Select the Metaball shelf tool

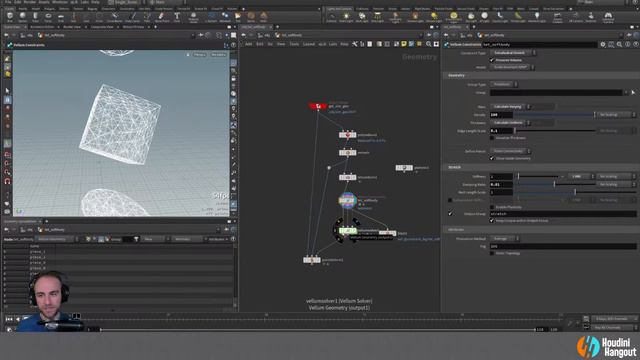(225, 17)
